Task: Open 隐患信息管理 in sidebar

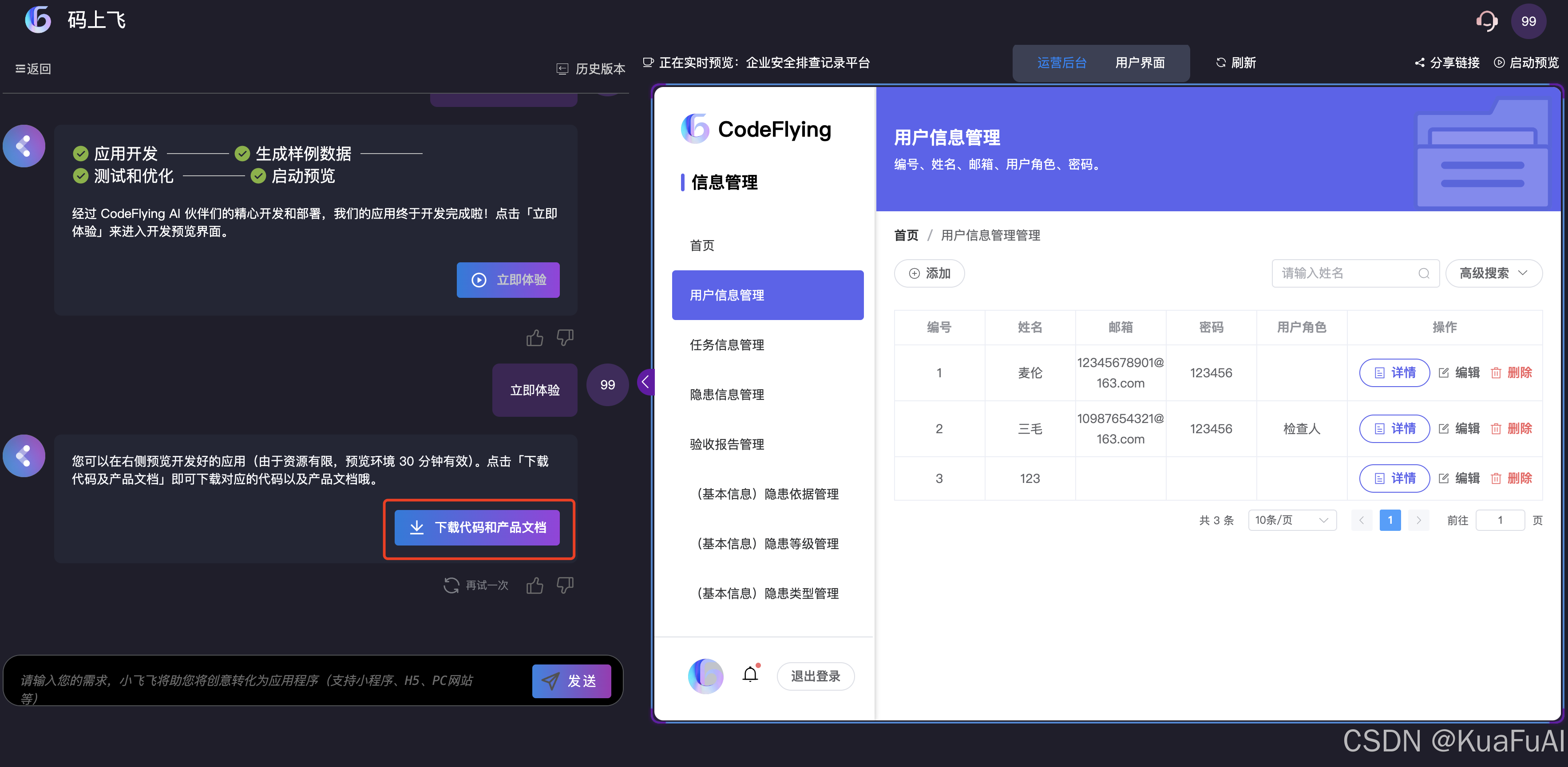Action: click(727, 395)
